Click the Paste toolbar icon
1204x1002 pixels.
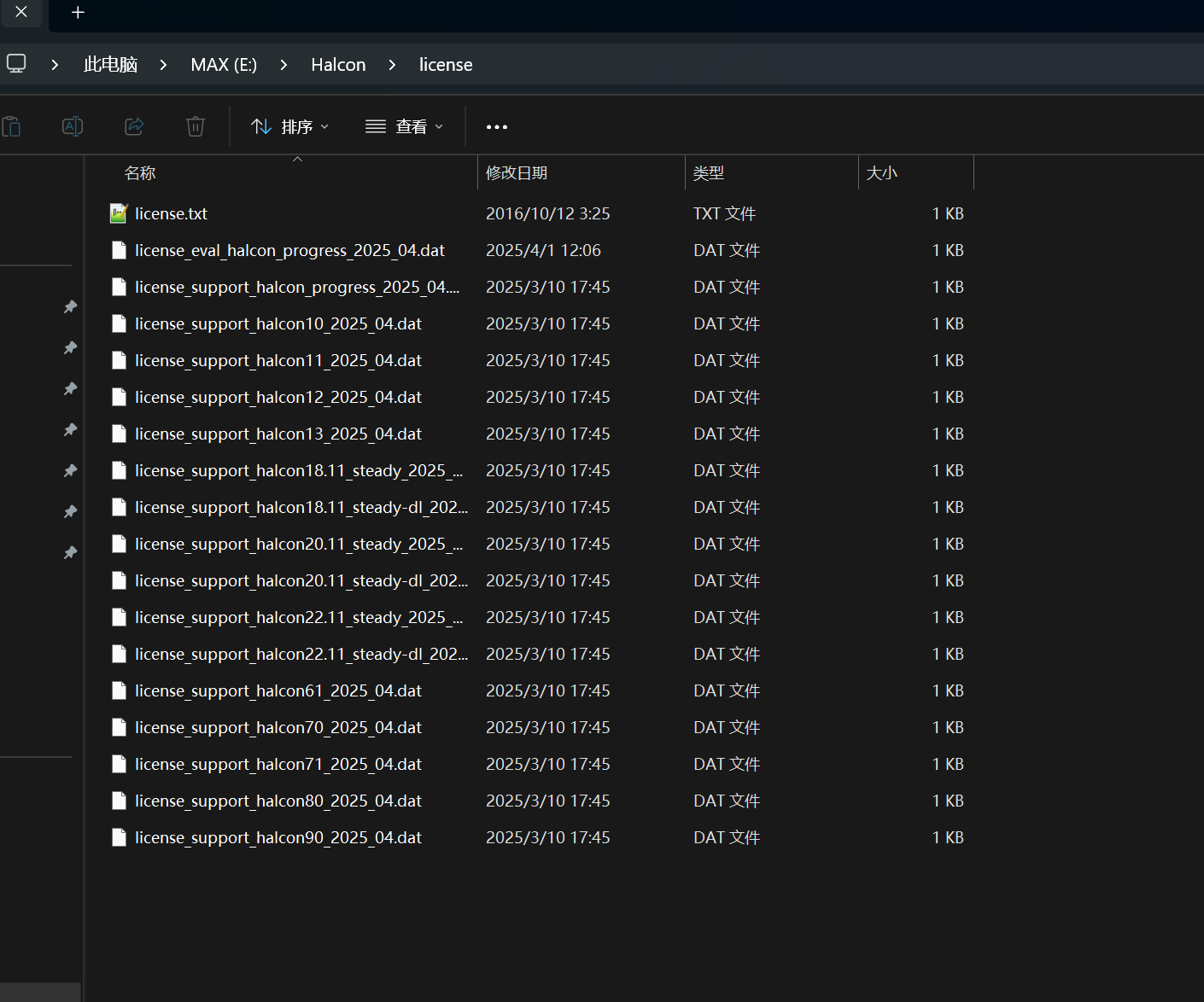click(11, 127)
